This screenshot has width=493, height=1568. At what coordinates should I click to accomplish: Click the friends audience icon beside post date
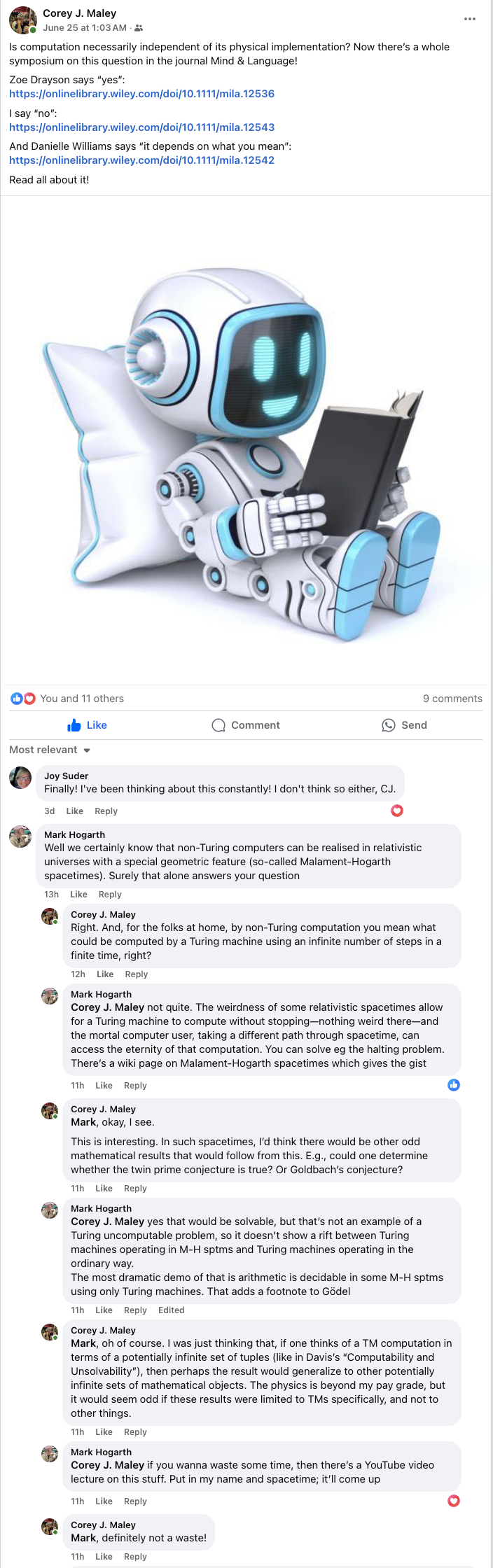139,28
